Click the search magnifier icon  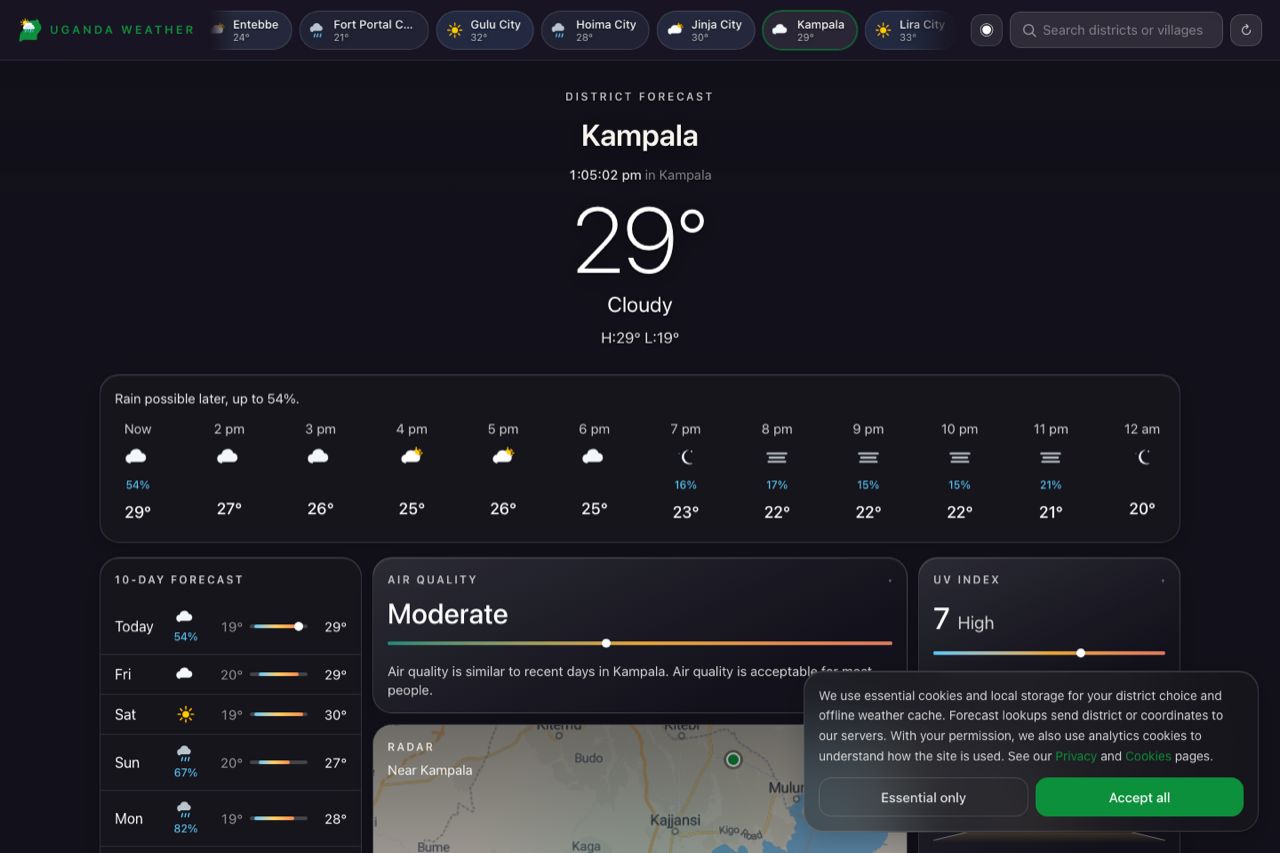pyautogui.click(x=1029, y=30)
